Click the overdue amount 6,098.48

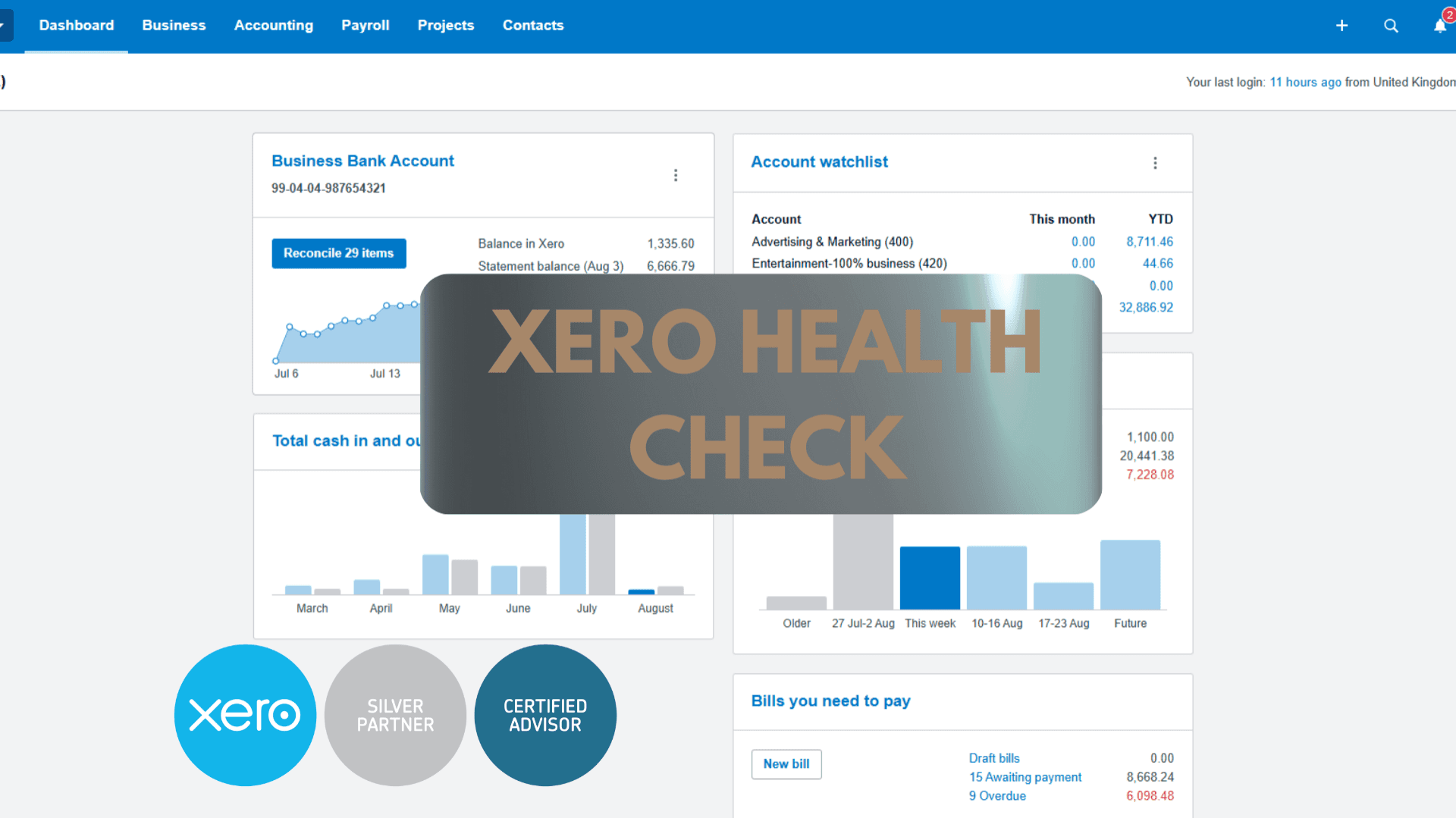point(1150,796)
